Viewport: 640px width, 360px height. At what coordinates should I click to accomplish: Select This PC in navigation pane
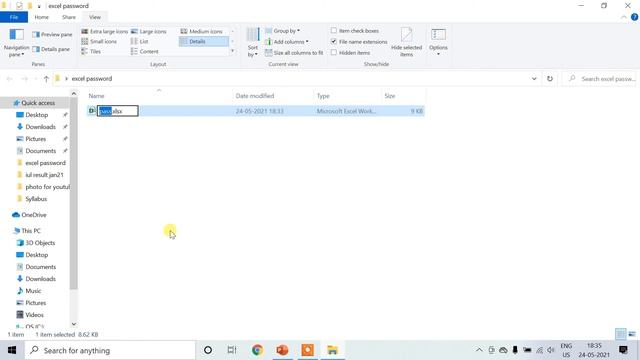click(x=31, y=231)
